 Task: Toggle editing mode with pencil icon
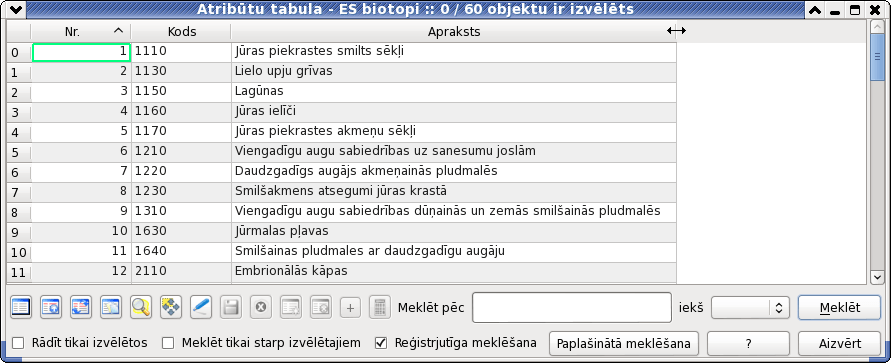coord(201,307)
